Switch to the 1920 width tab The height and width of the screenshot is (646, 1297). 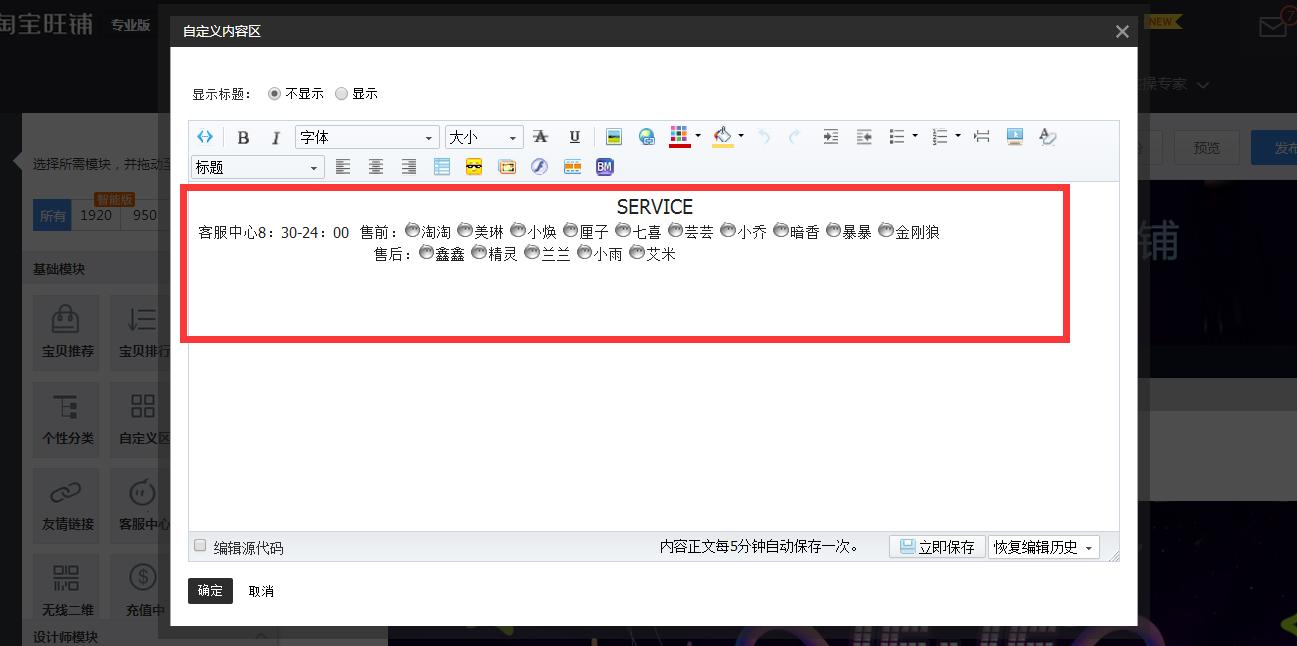(96, 215)
